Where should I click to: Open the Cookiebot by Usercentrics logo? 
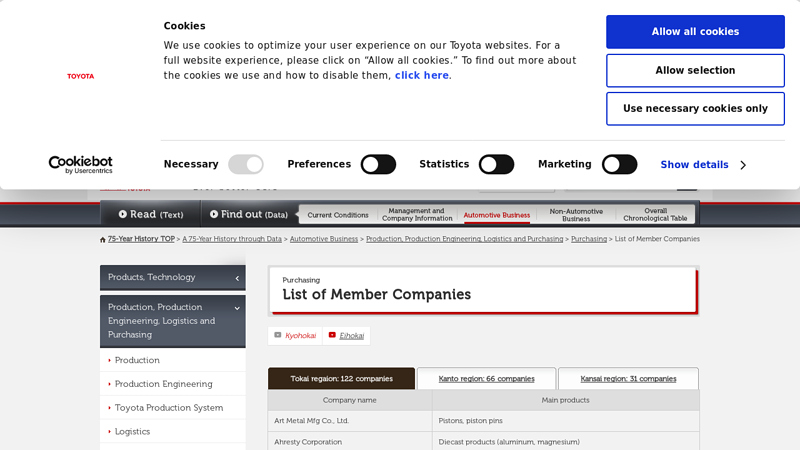pyautogui.click(x=80, y=164)
